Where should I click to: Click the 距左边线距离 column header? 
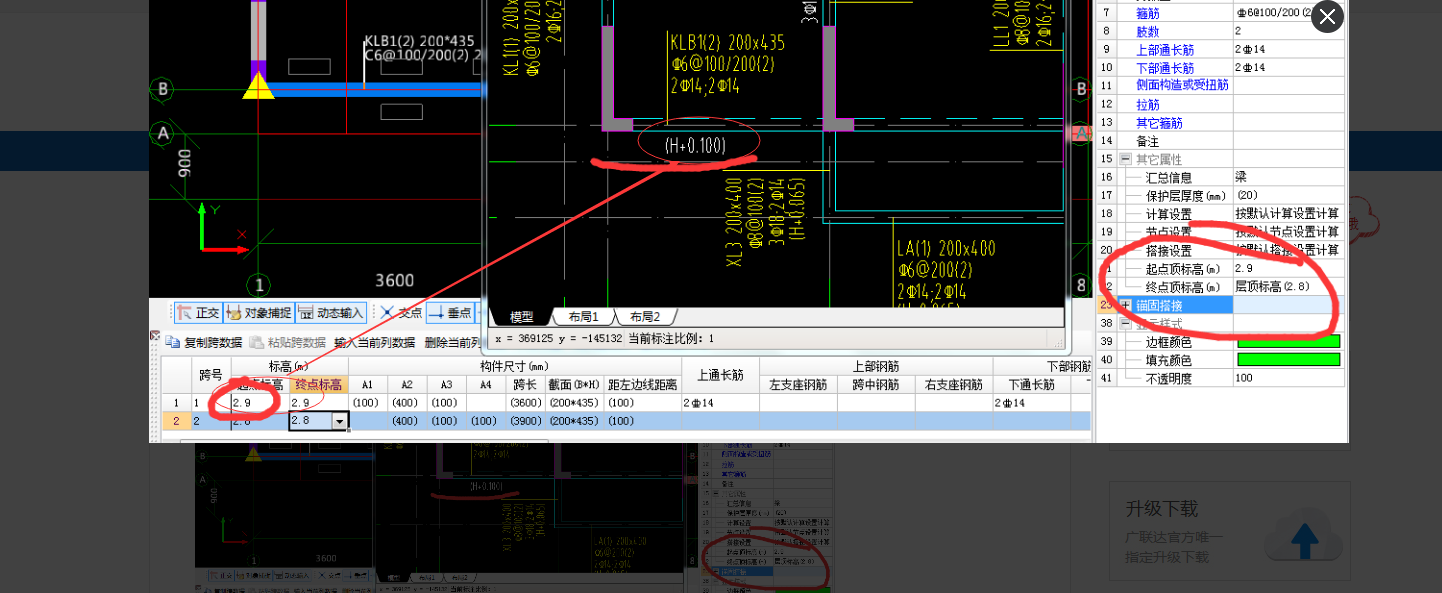[643, 385]
